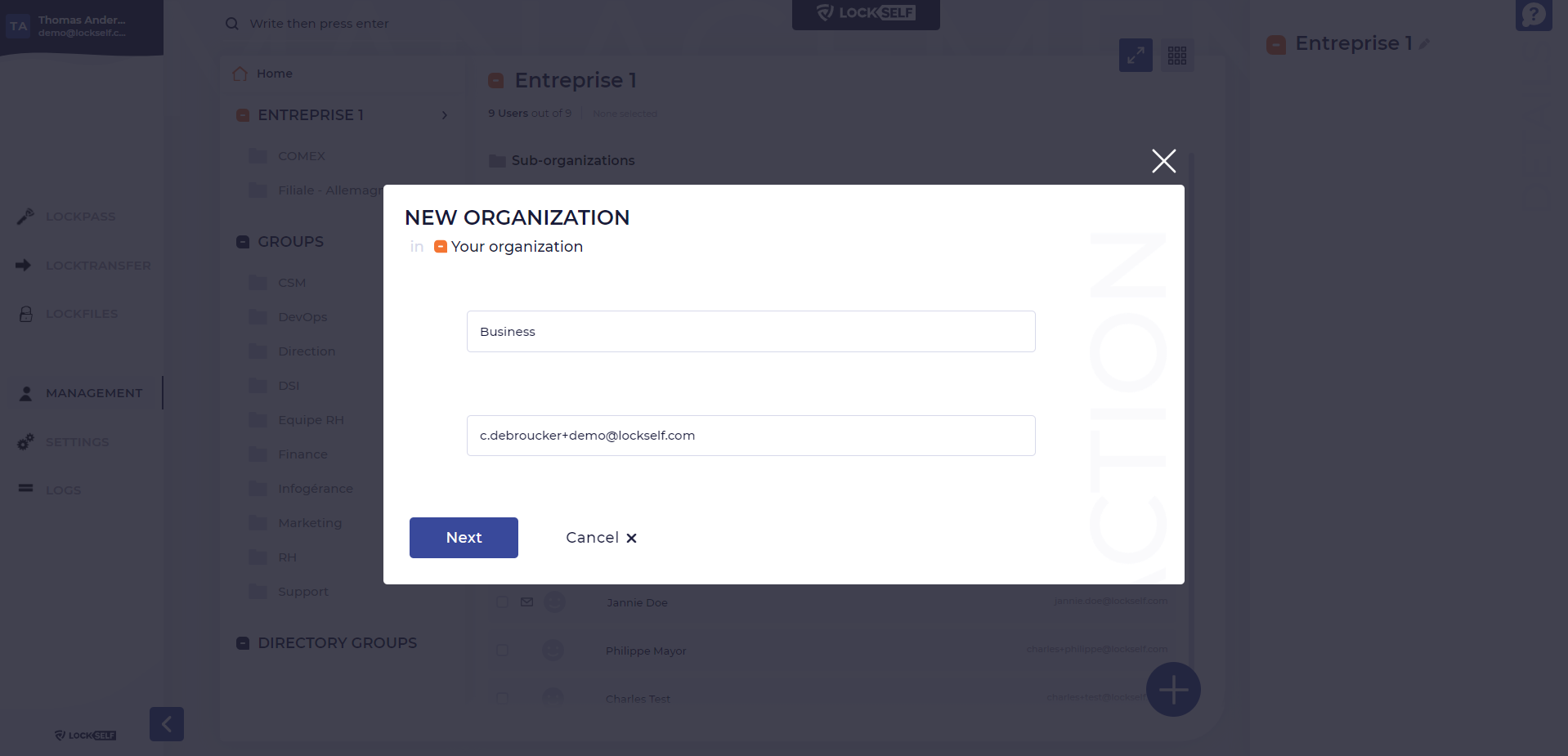Click Cancel in the dialog
The height and width of the screenshot is (756, 1568).
(601, 538)
